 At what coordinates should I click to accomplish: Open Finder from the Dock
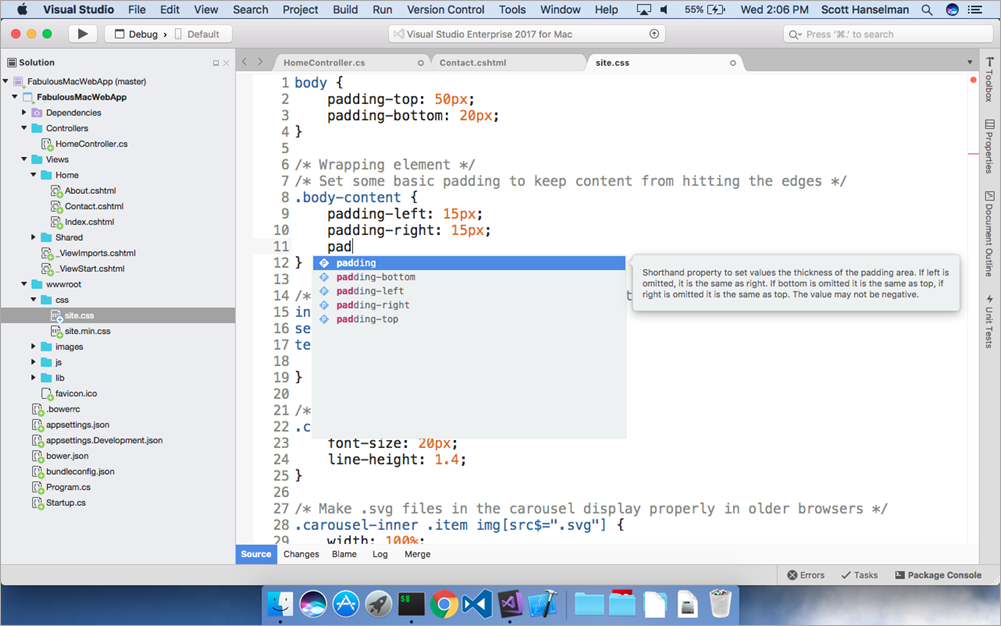[x=280, y=604]
